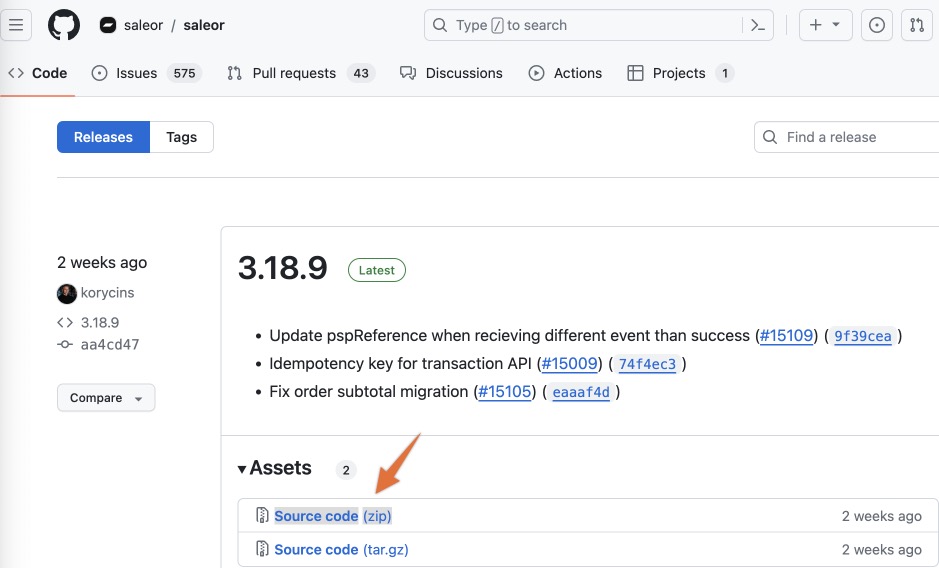This screenshot has width=939, height=568.
Task: Open commit 9f39cea
Action: (862, 336)
